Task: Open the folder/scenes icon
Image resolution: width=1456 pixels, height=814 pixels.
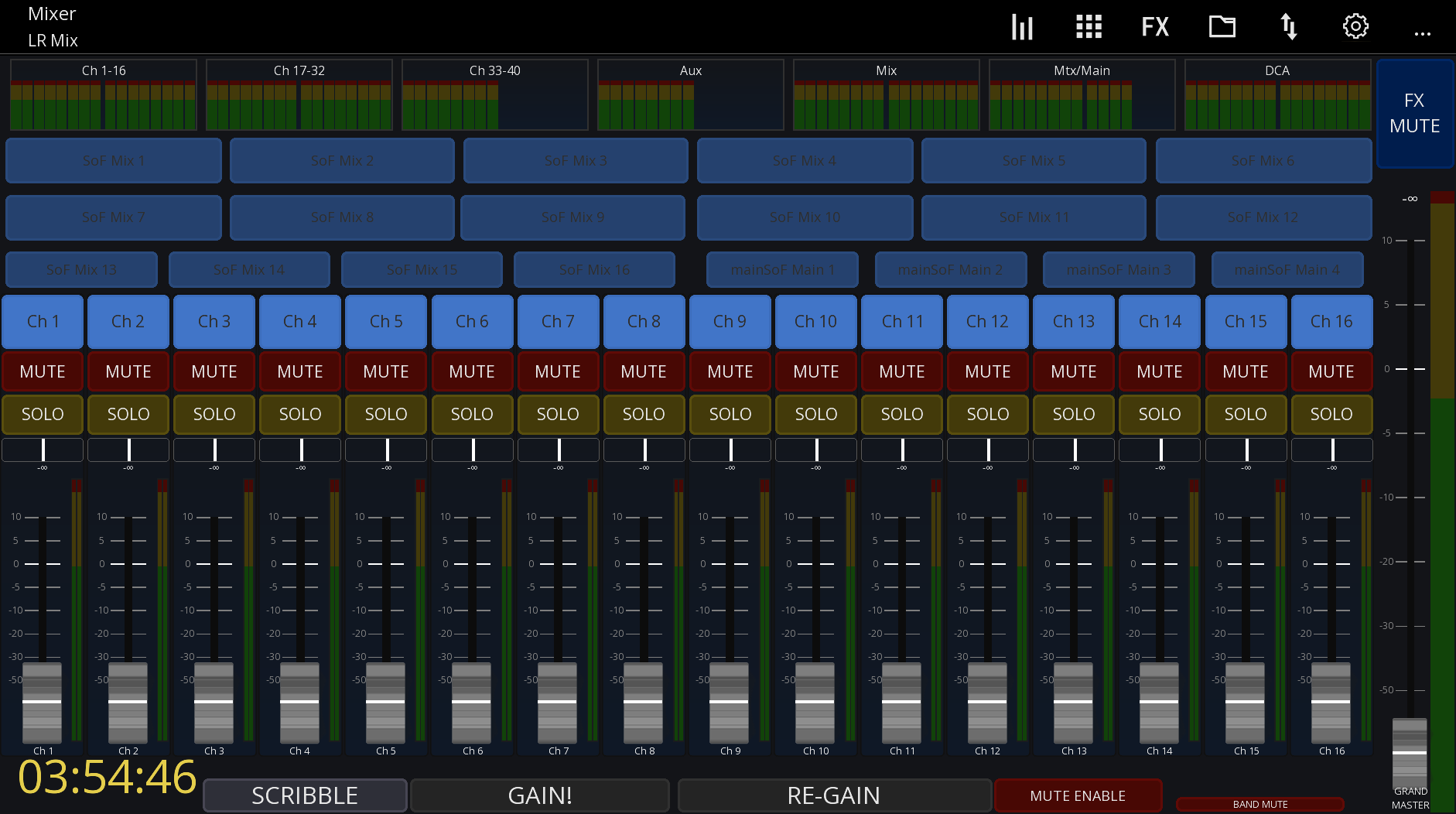Action: click(x=1222, y=27)
